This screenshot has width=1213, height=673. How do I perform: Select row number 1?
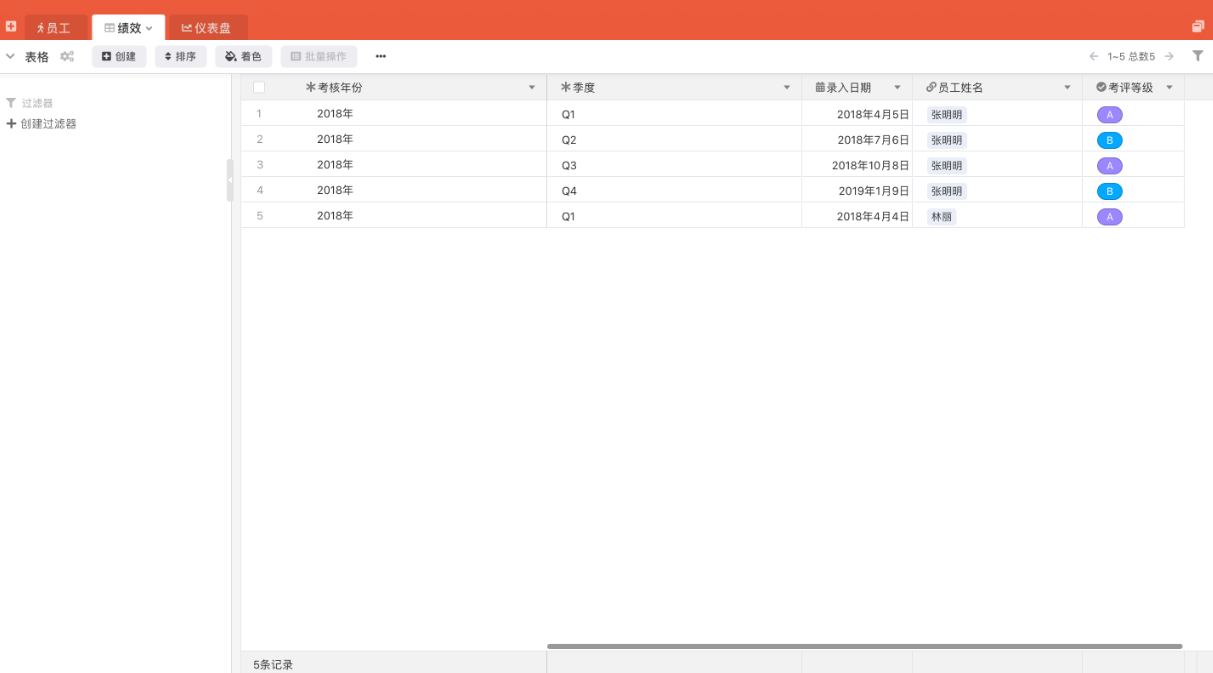coord(259,114)
